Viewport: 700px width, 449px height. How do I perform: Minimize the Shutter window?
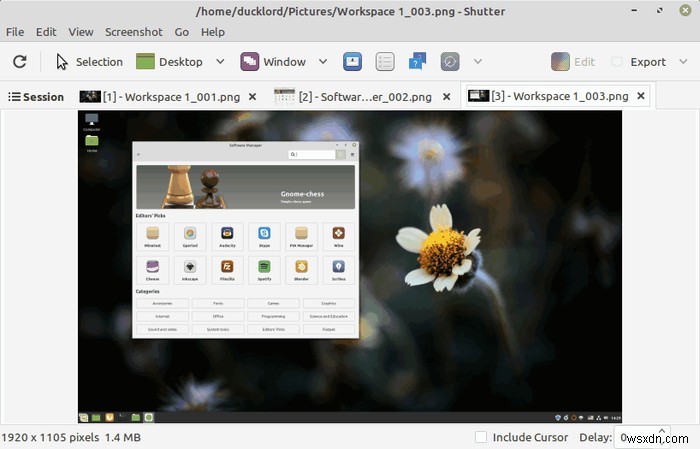point(634,10)
